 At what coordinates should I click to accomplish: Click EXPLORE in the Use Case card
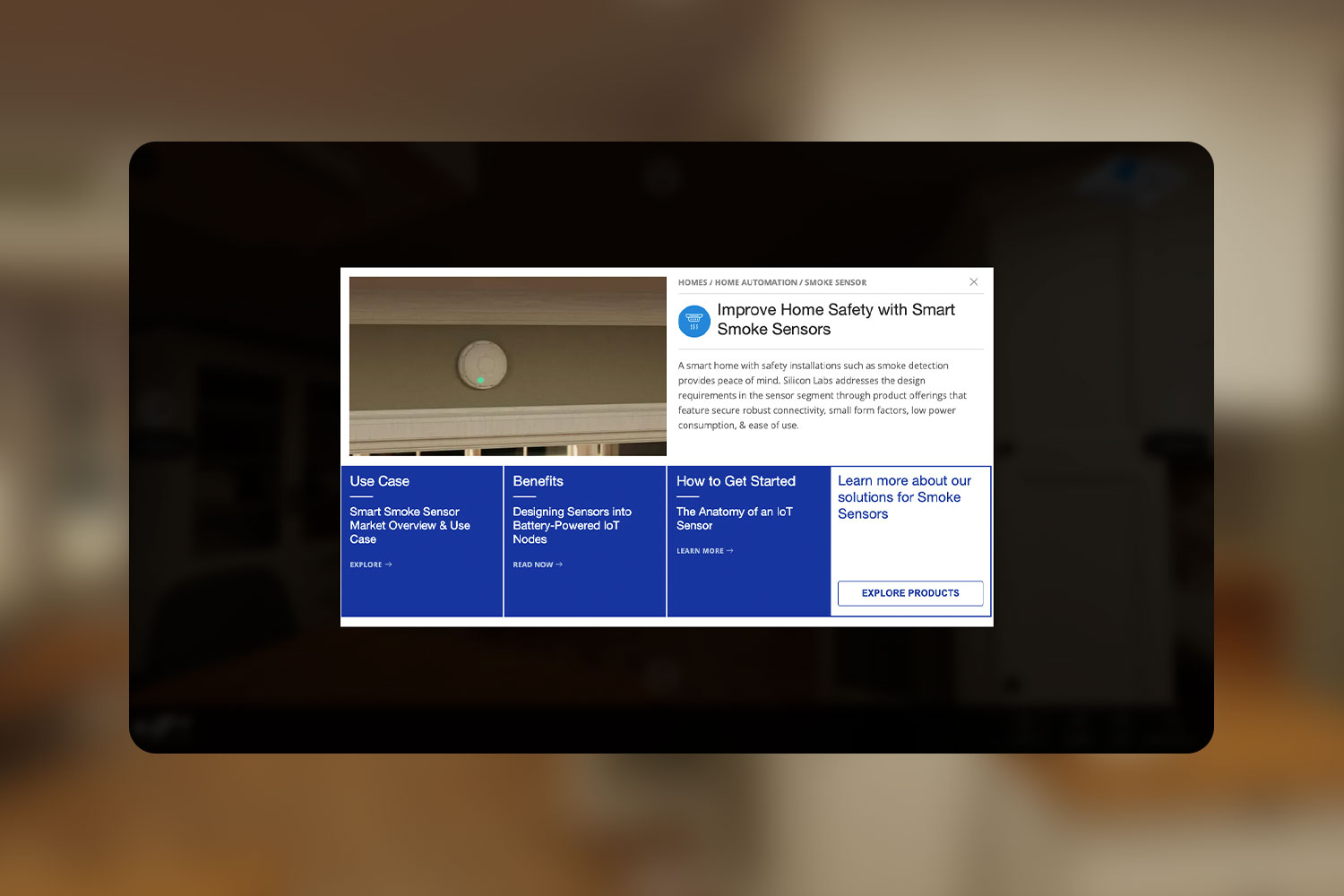pos(366,564)
